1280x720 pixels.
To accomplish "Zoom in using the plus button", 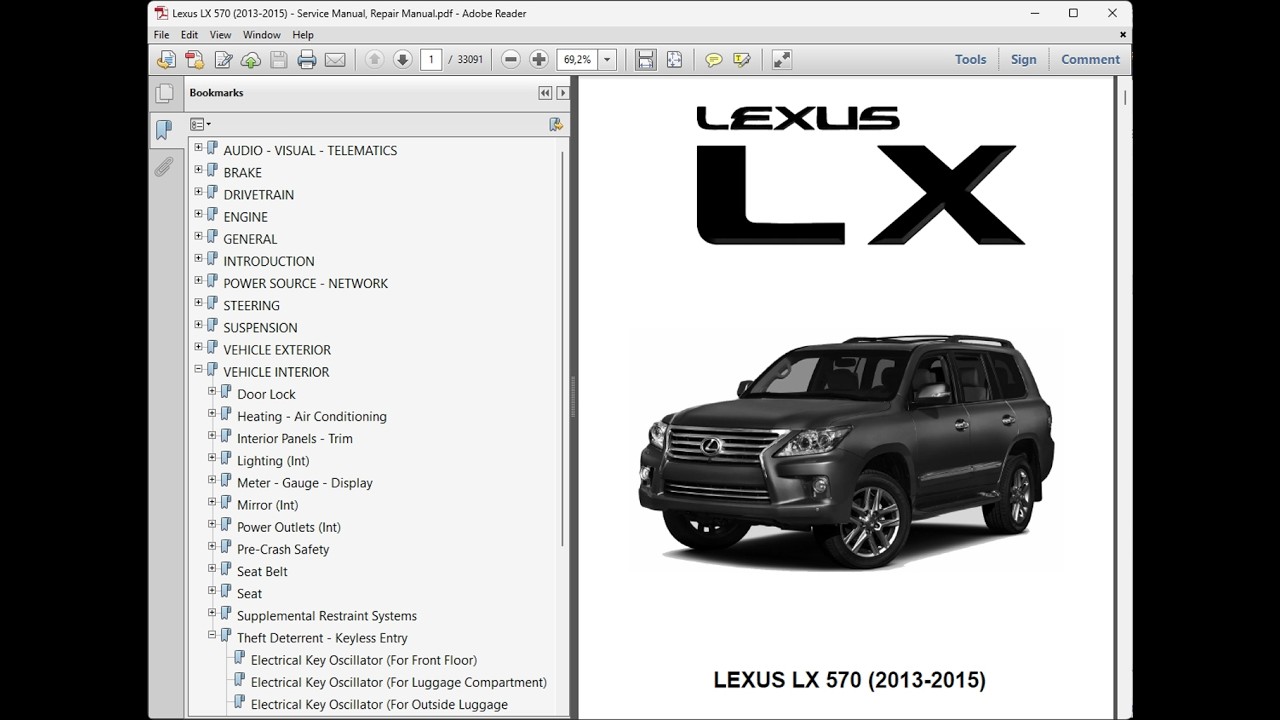I will [x=539, y=60].
